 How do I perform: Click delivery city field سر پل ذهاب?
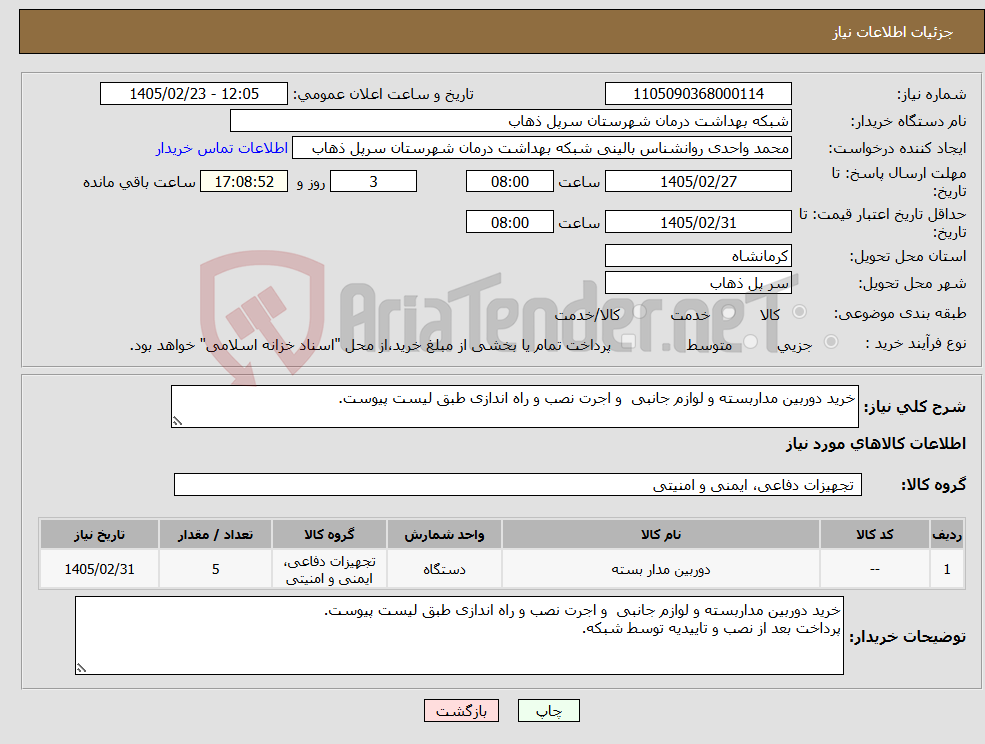698,283
